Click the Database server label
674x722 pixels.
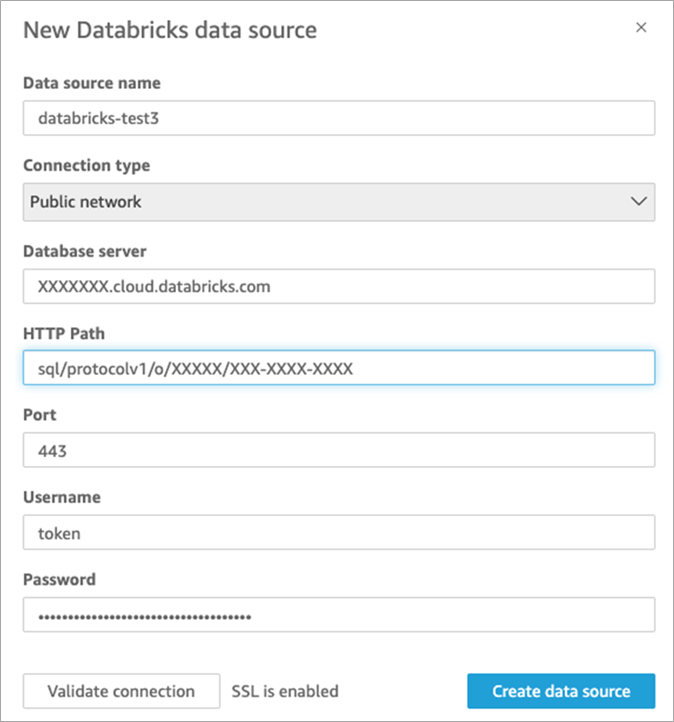(x=85, y=251)
